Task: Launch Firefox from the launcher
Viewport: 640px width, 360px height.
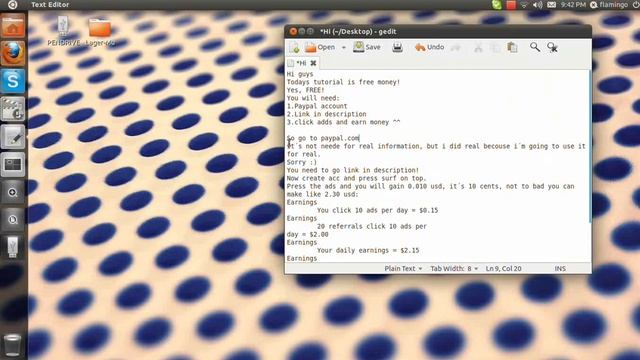Action: [x=13, y=53]
